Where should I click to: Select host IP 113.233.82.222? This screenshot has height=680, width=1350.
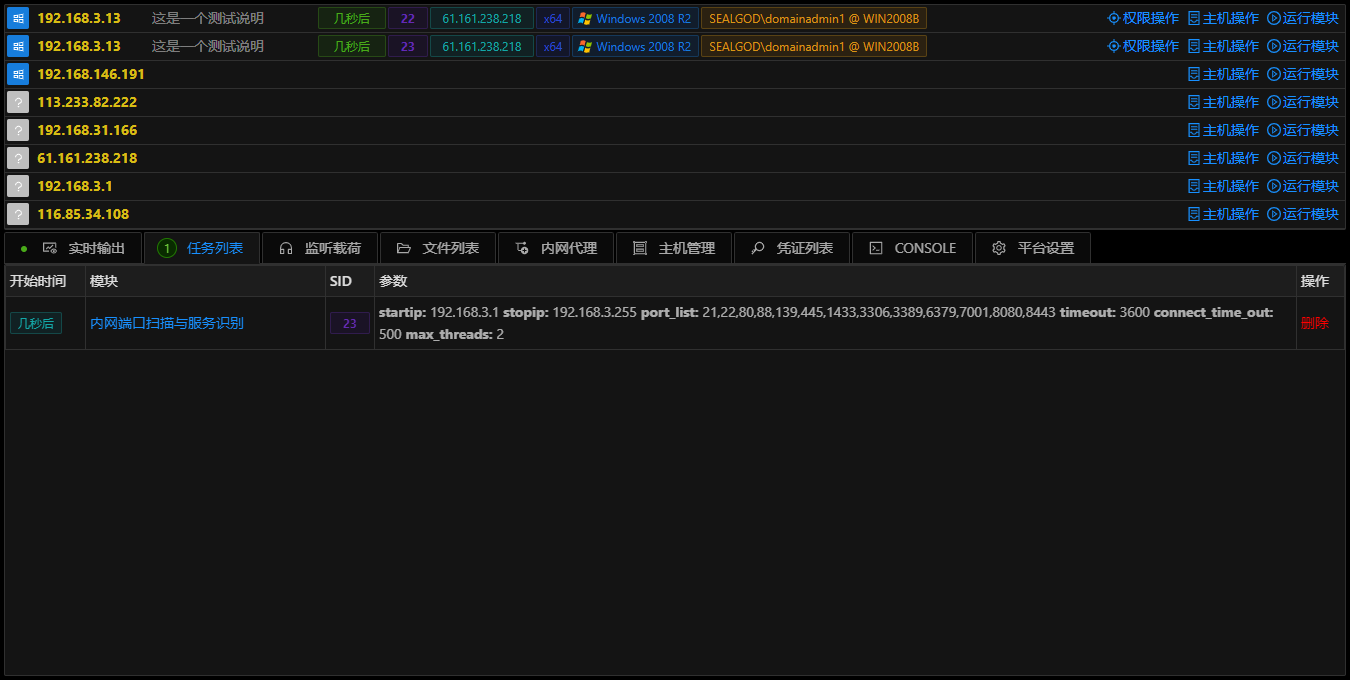click(87, 102)
